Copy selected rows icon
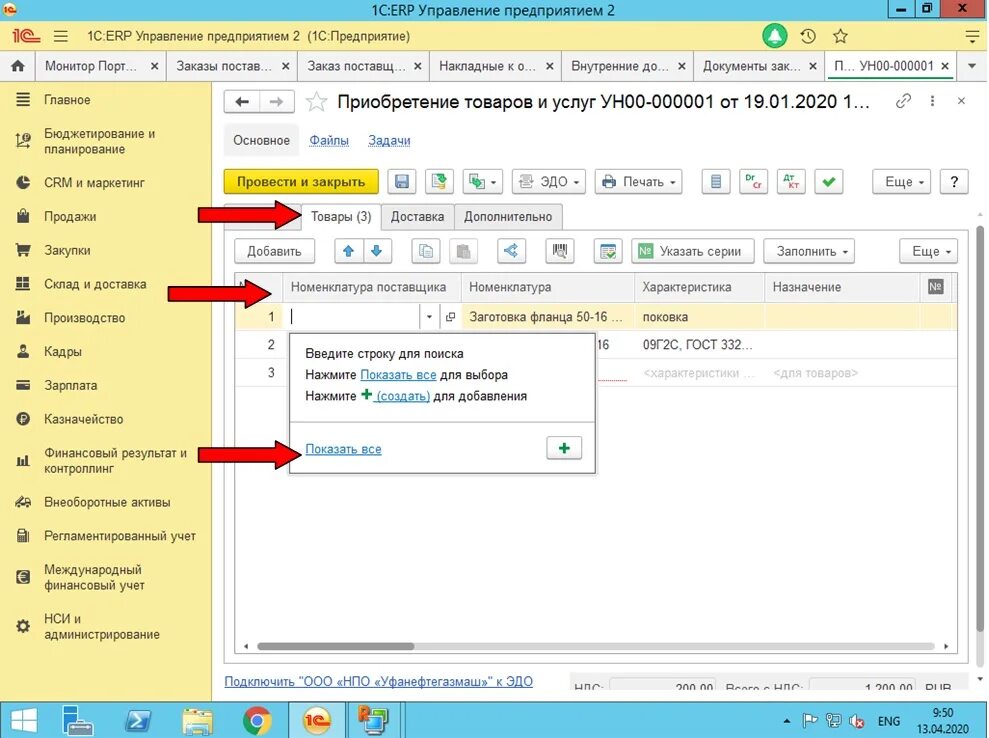The width and height of the screenshot is (989, 738). pos(426,251)
